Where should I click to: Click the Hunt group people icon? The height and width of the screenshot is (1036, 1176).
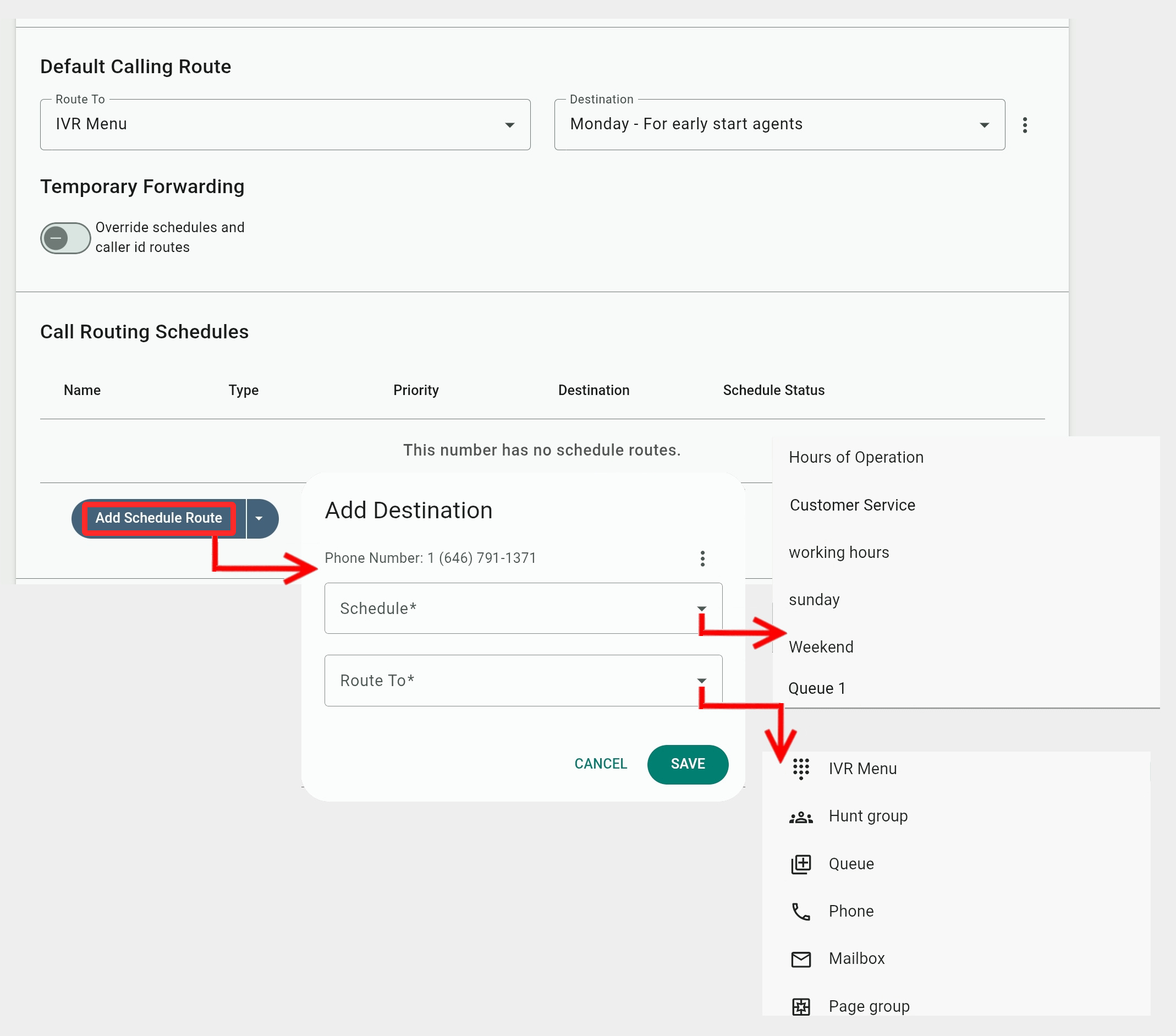(801, 816)
